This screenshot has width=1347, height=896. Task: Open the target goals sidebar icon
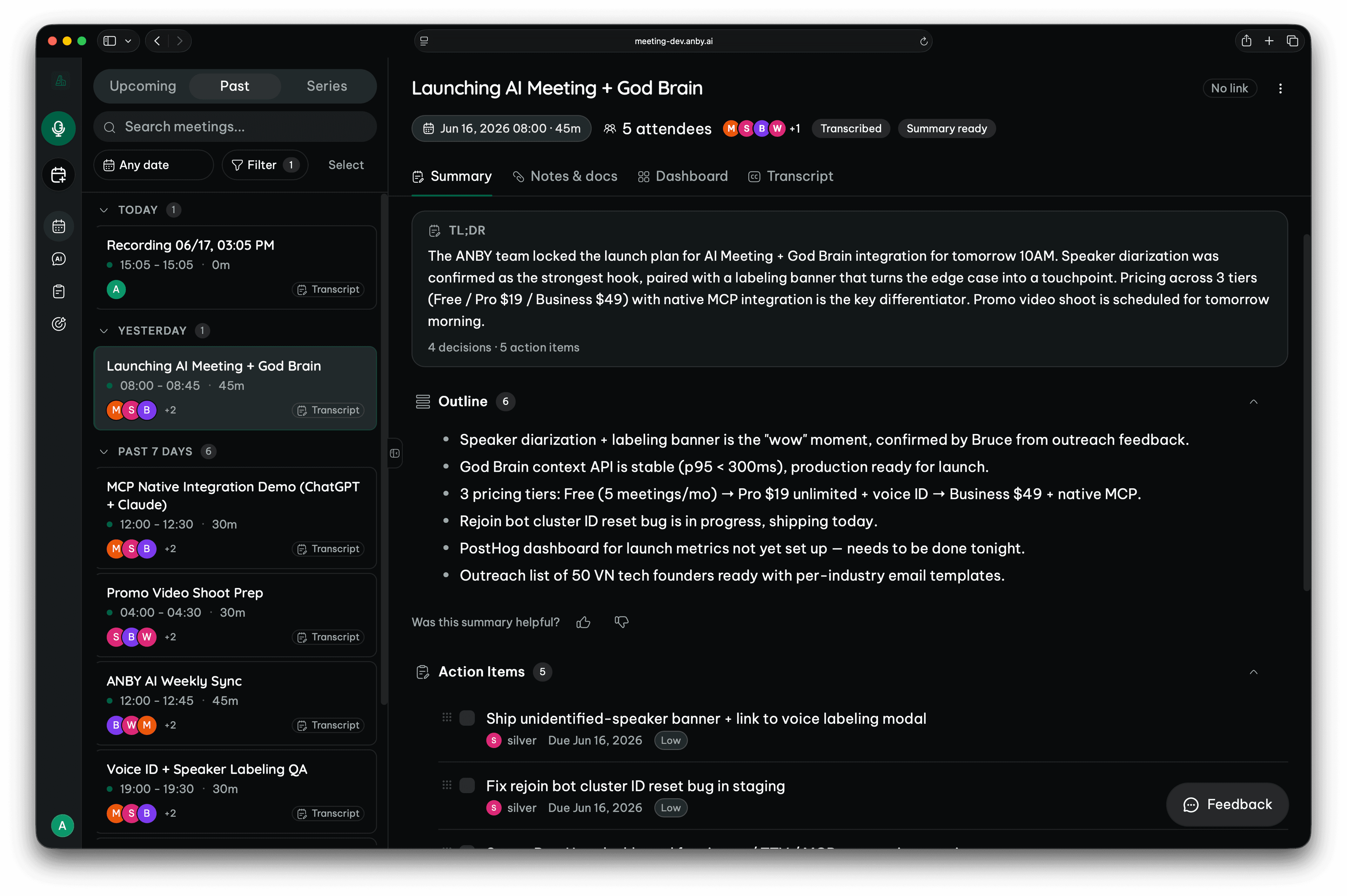58,324
